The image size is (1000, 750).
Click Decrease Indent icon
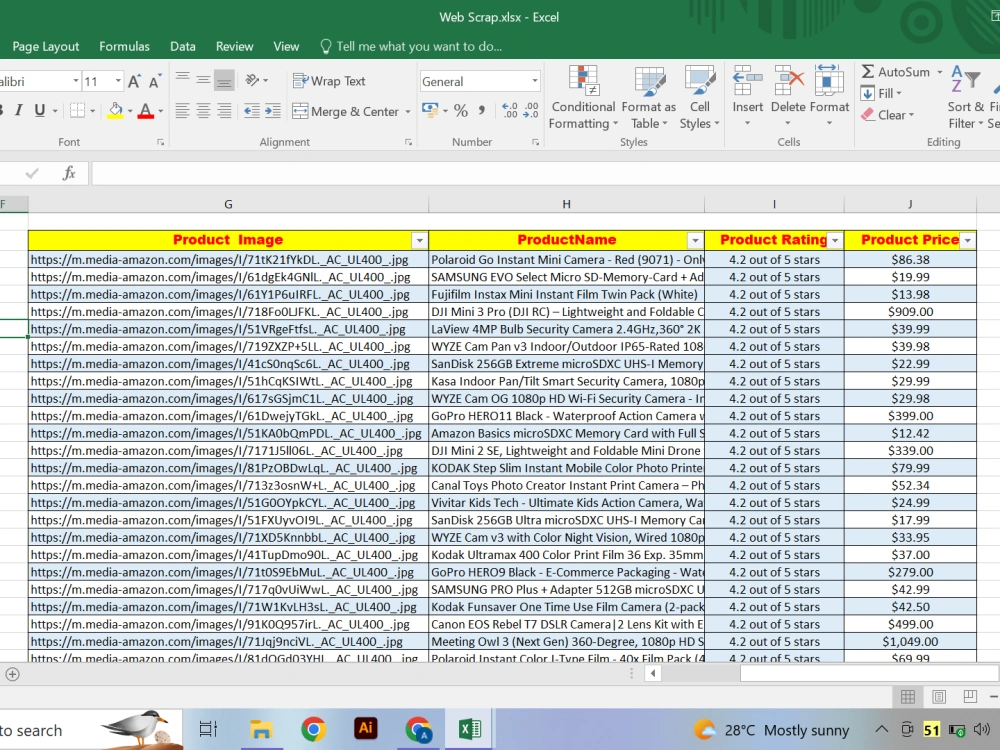click(x=252, y=111)
